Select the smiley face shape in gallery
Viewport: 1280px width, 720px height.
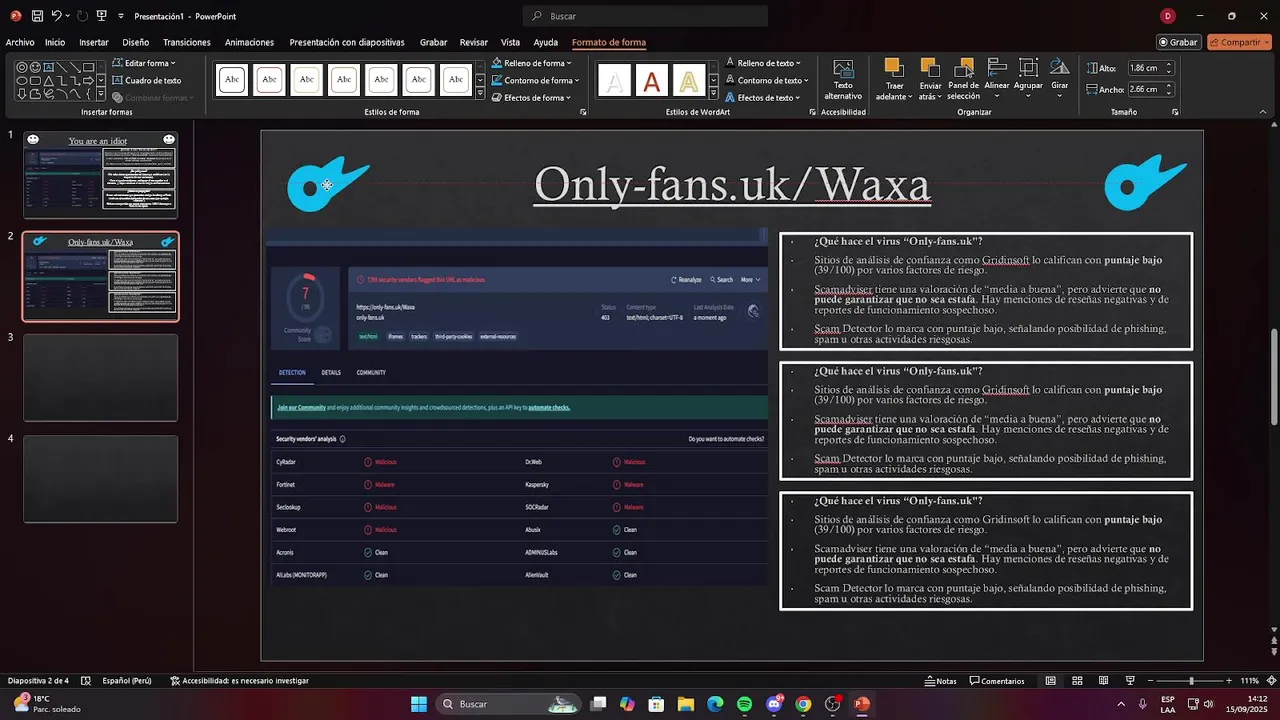pyautogui.click(x=36, y=67)
